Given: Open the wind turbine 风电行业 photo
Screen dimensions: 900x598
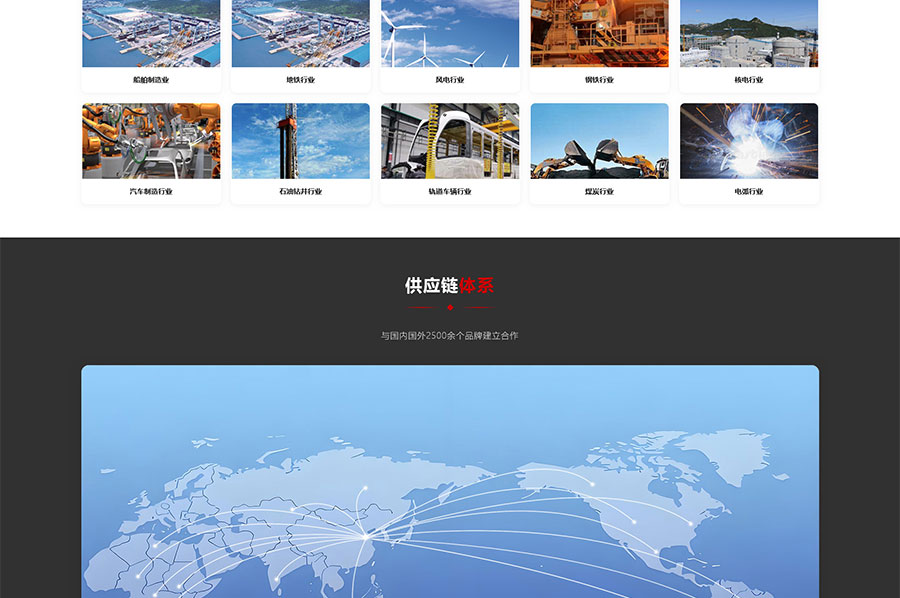Looking at the screenshot, I should 450,33.
